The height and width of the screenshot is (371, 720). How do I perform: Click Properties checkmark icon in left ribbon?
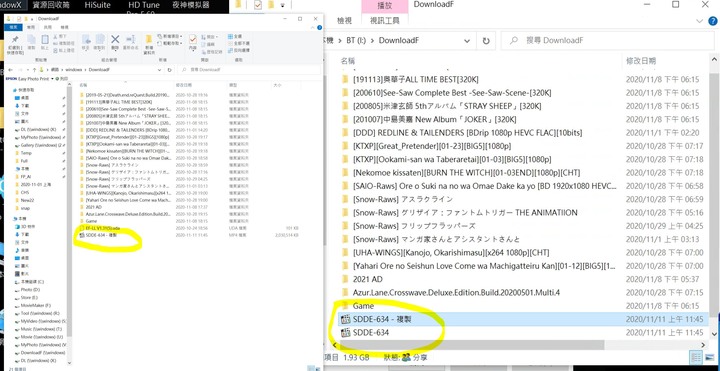(192, 39)
